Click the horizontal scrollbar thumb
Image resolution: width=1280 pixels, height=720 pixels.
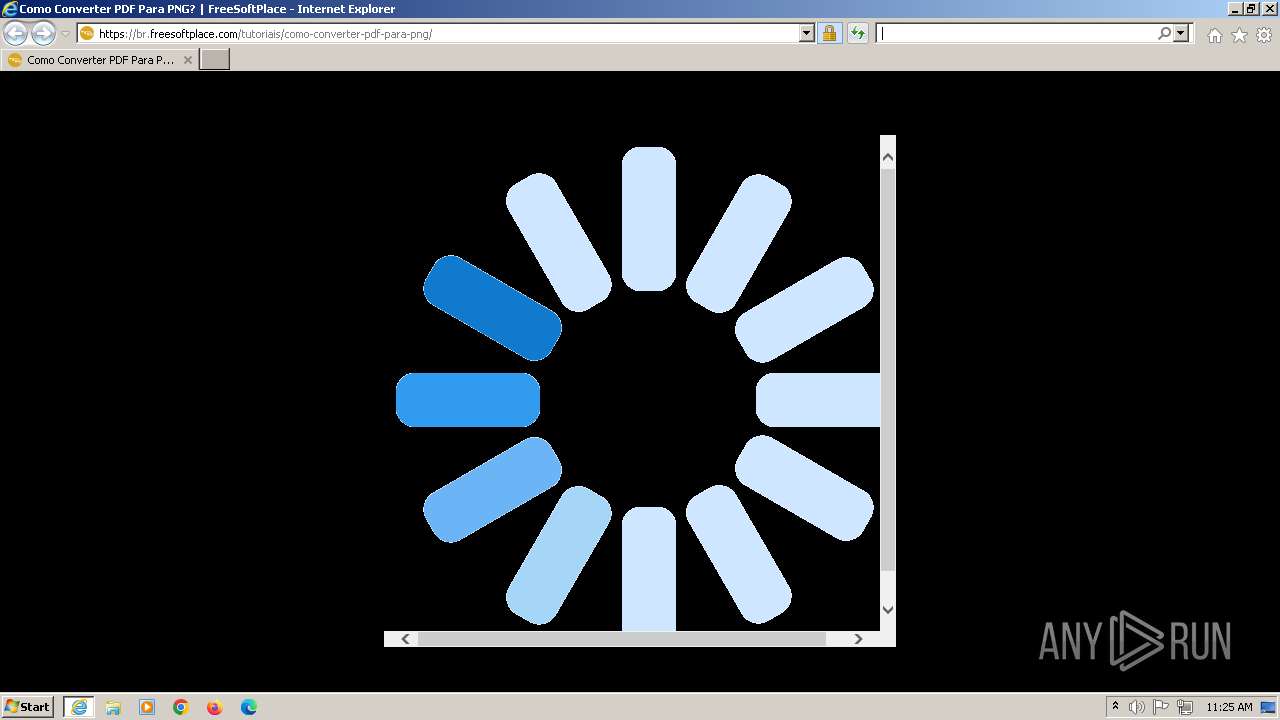622,639
